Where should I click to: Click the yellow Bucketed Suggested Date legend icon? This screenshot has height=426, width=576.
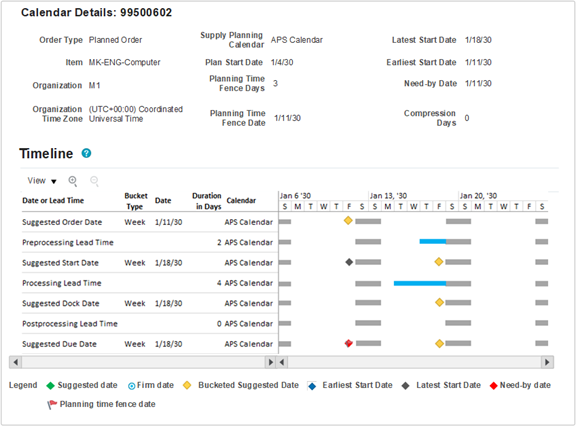coord(187,385)
